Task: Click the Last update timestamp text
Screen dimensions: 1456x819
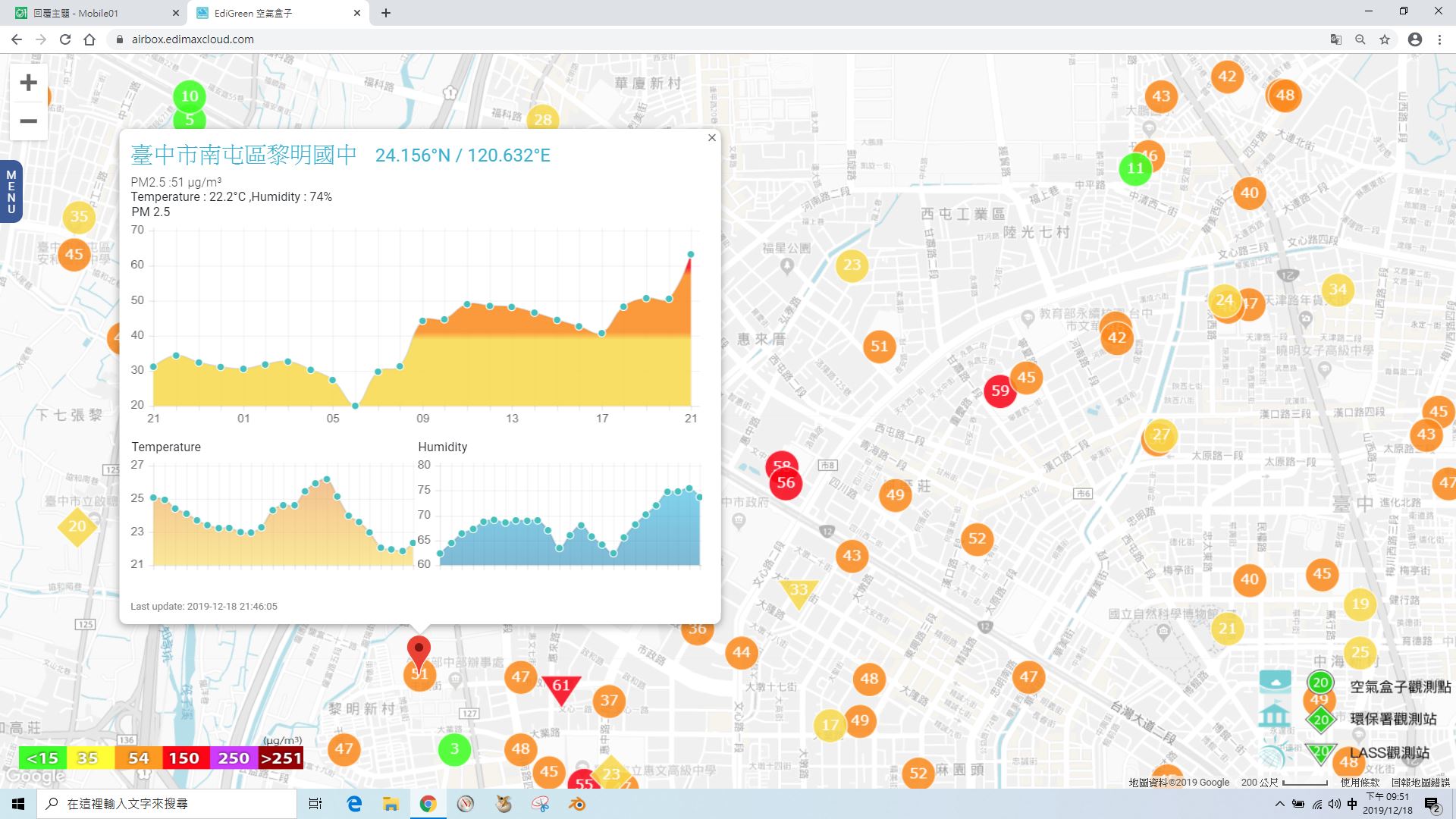Action: click(x=204, y=607)
